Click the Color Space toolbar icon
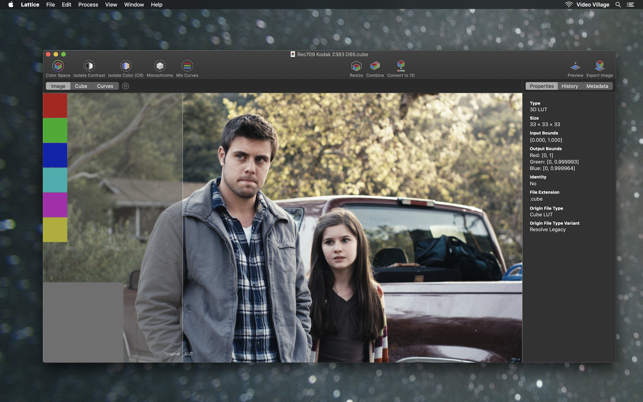Screen dimensions: 643x402 (x=57, y=66)
